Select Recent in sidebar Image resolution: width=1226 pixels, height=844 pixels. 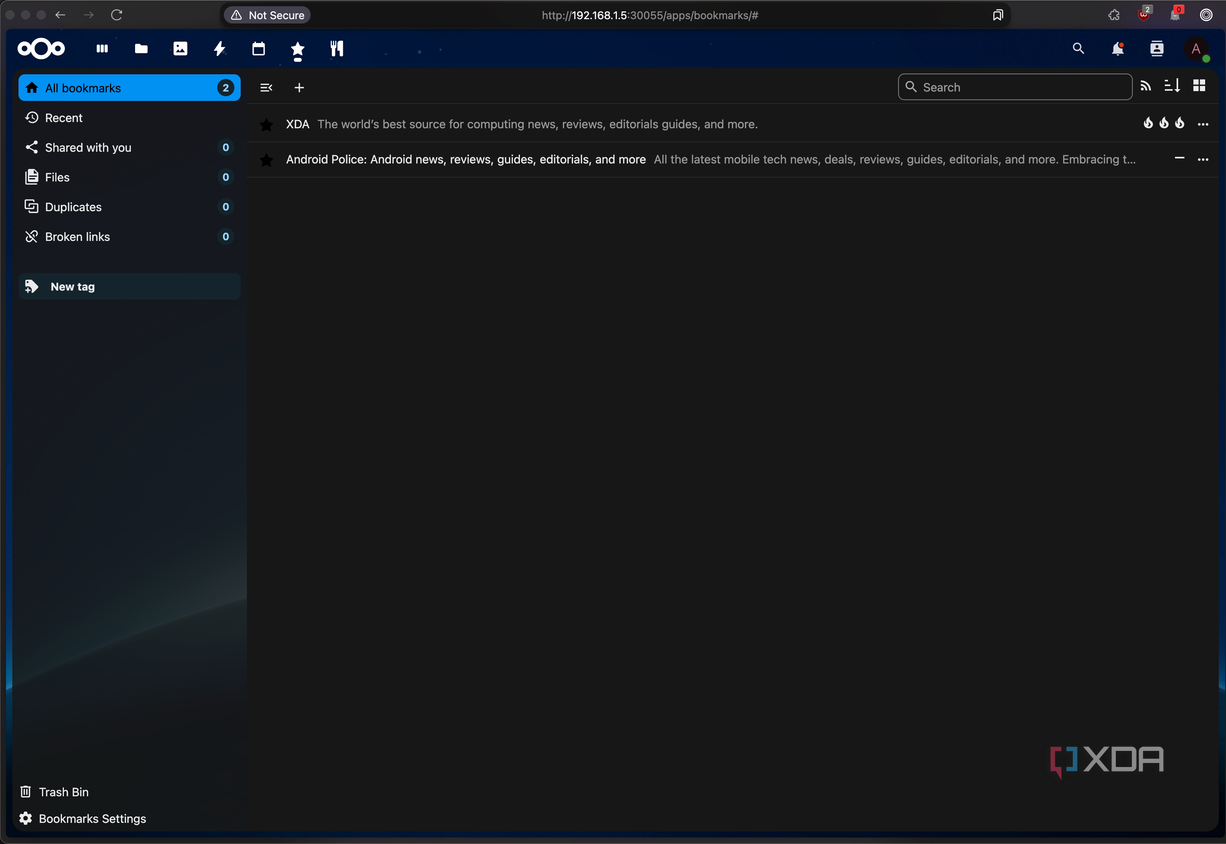click(129, 118)
